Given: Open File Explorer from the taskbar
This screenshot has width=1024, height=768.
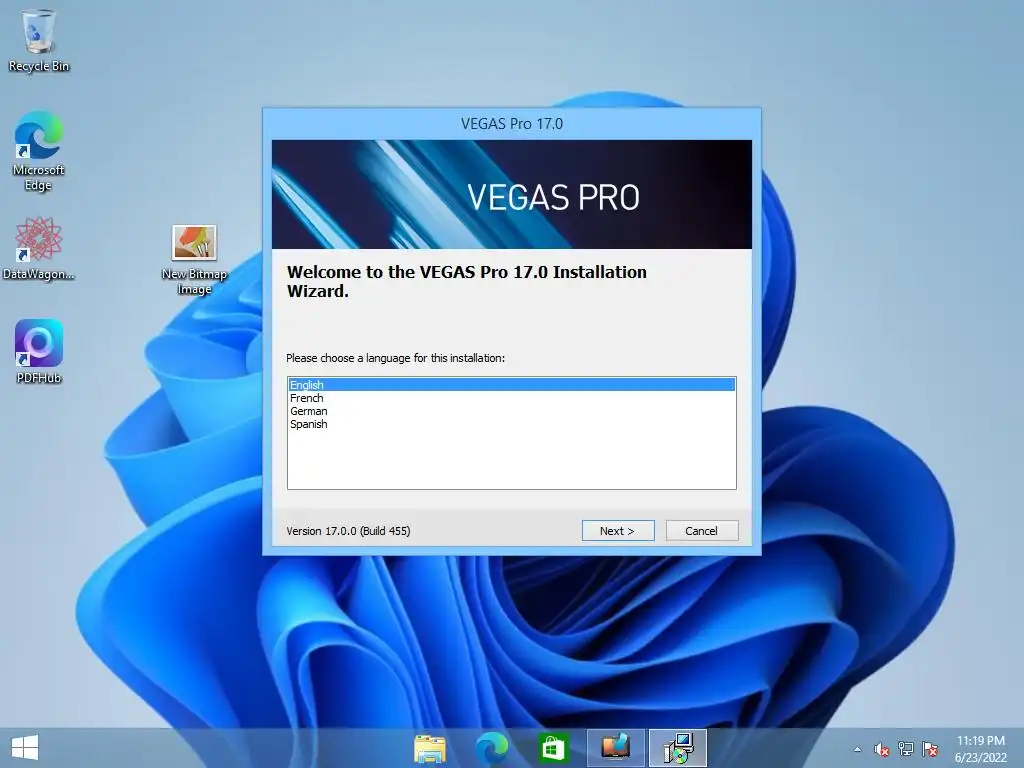Looking at the screenshot, I should (x=430, y=748).
